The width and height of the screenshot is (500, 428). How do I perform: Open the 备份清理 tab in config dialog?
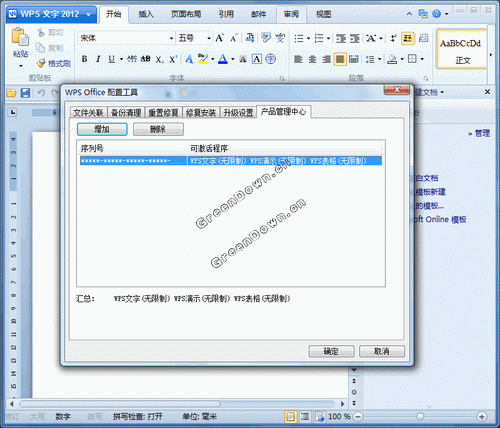click(x=126, y=113)
